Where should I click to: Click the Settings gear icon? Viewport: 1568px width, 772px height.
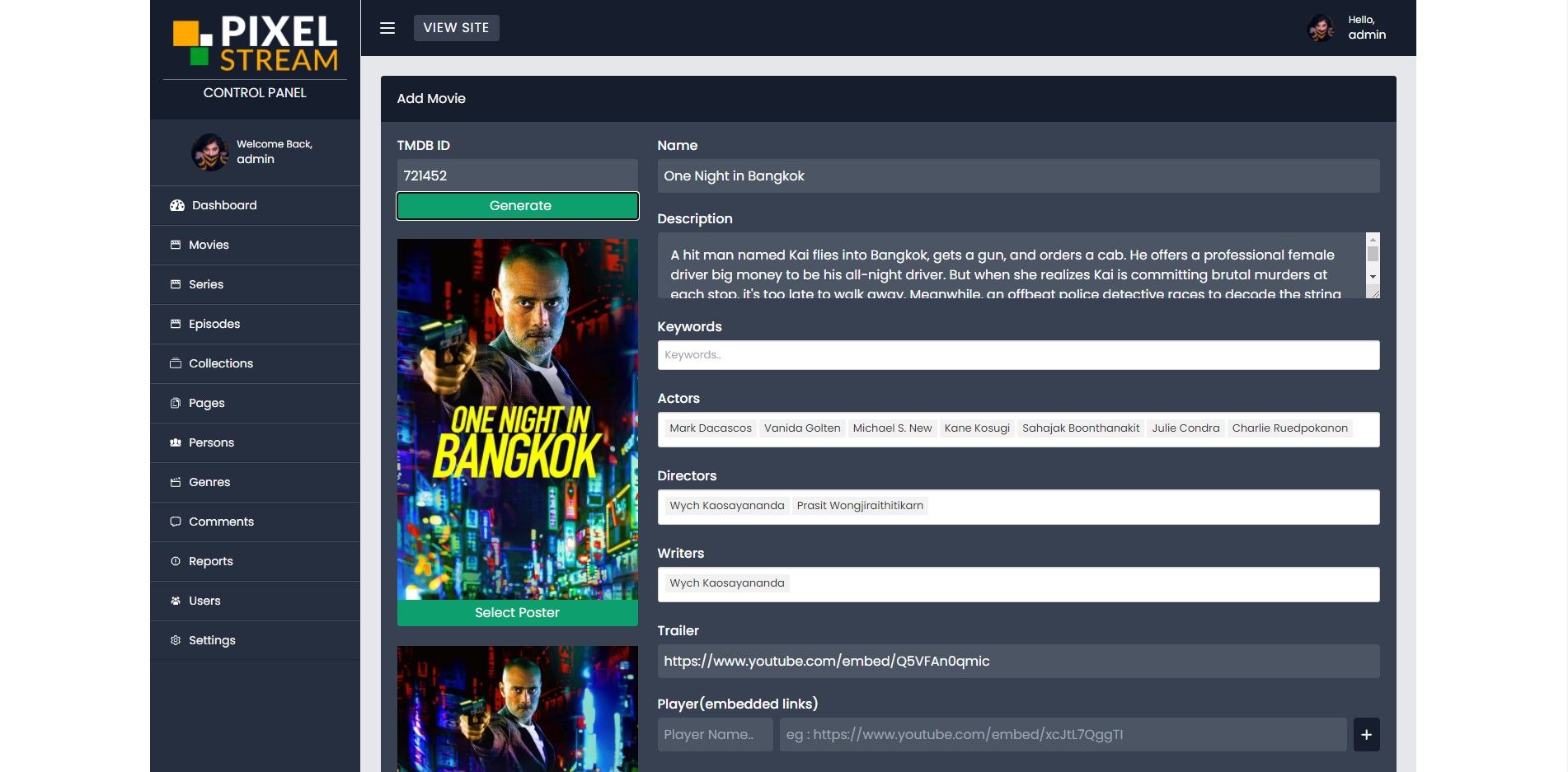coord(176,640)
